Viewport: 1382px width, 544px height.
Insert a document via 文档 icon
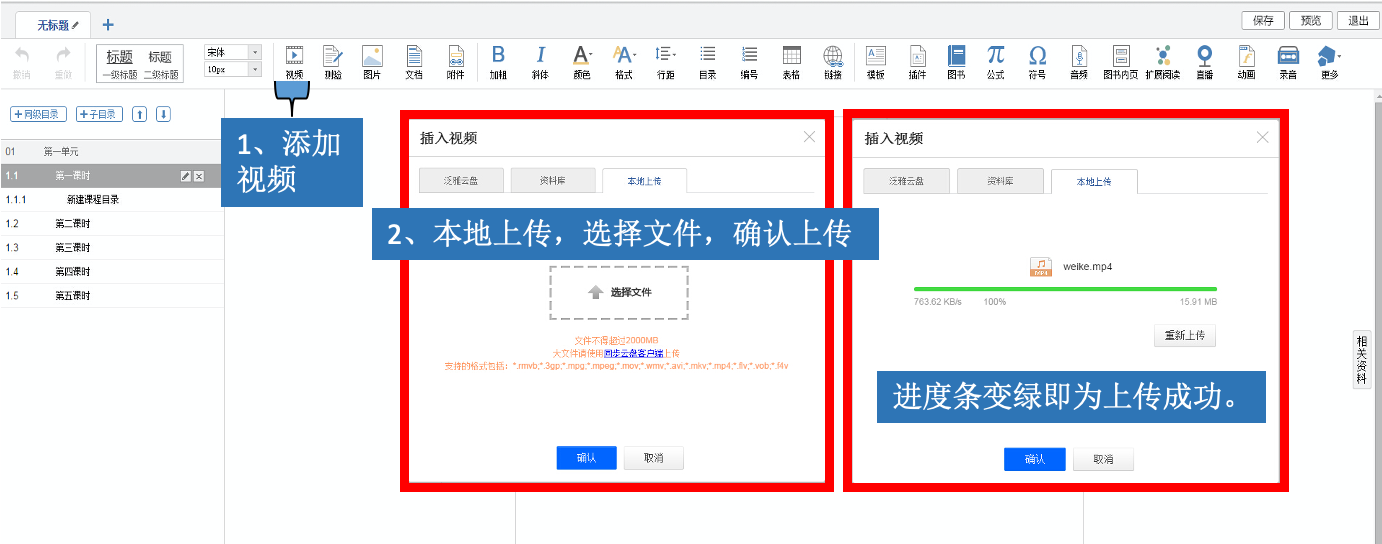(x=414, y=56)
